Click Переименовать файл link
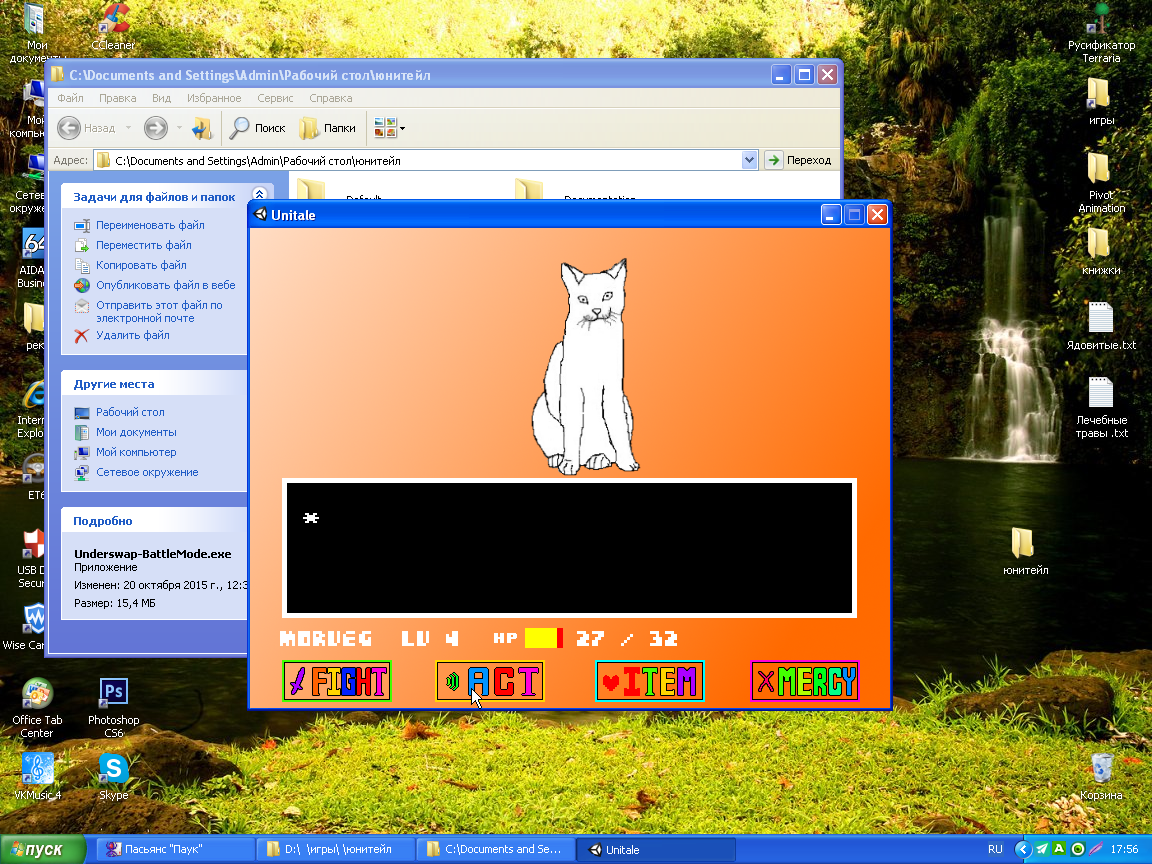Image resolution: width=1152 pixels, height=864 pixels. pyautogui.click(x=150, y=225)
